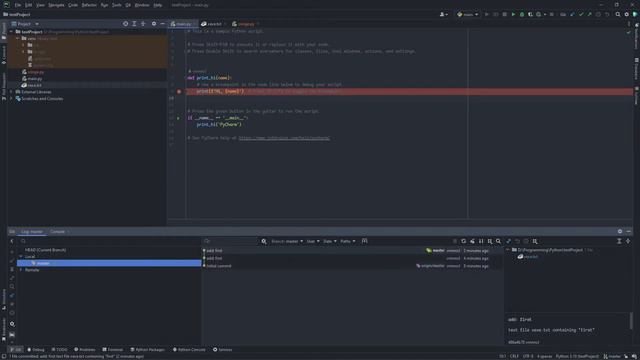Hide the Project panel with minus icon
Screen dimensions: 640x360
(x=162, y=24)
